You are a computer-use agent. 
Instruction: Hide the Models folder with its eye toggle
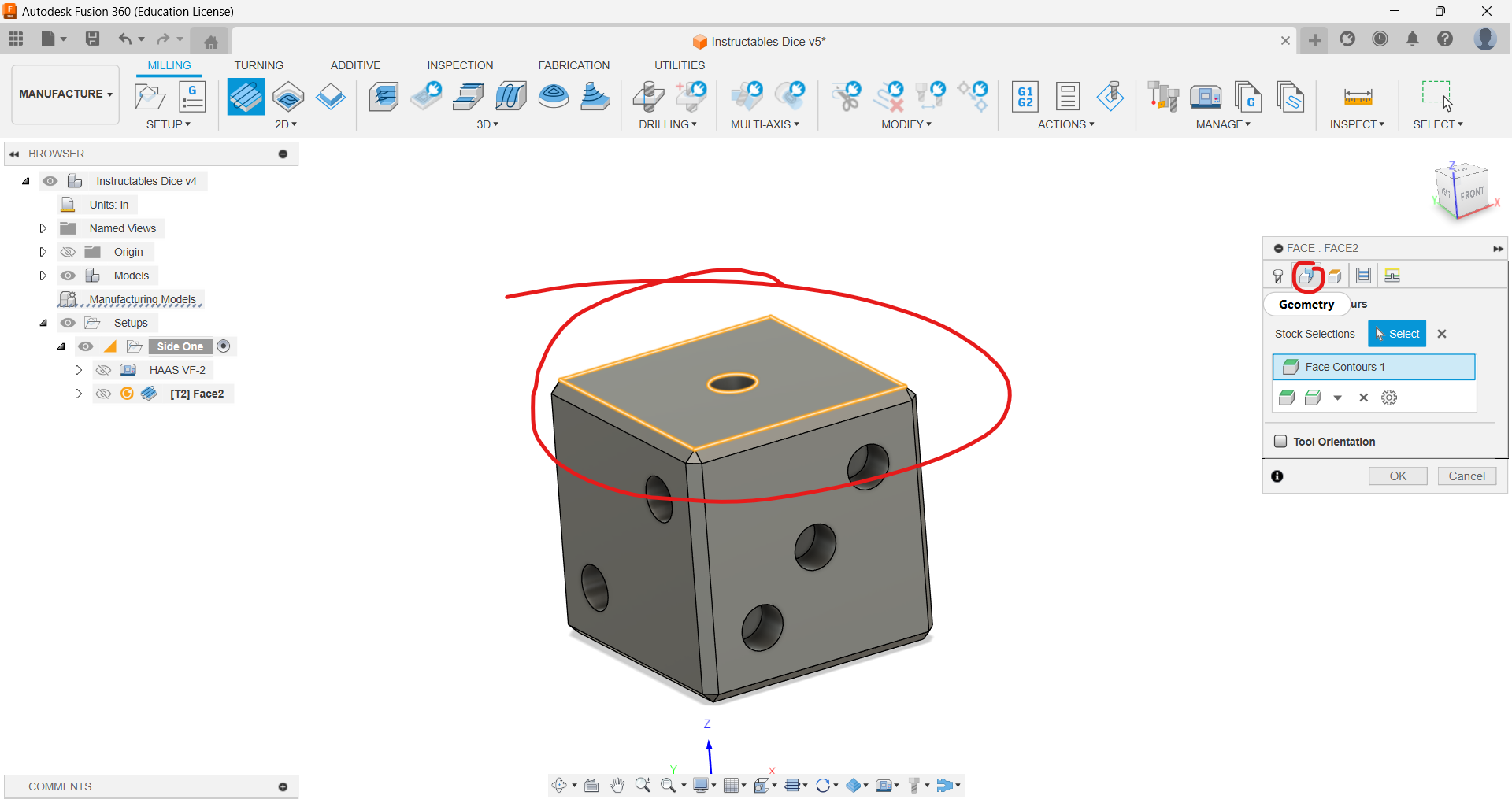tap(68, 276)
